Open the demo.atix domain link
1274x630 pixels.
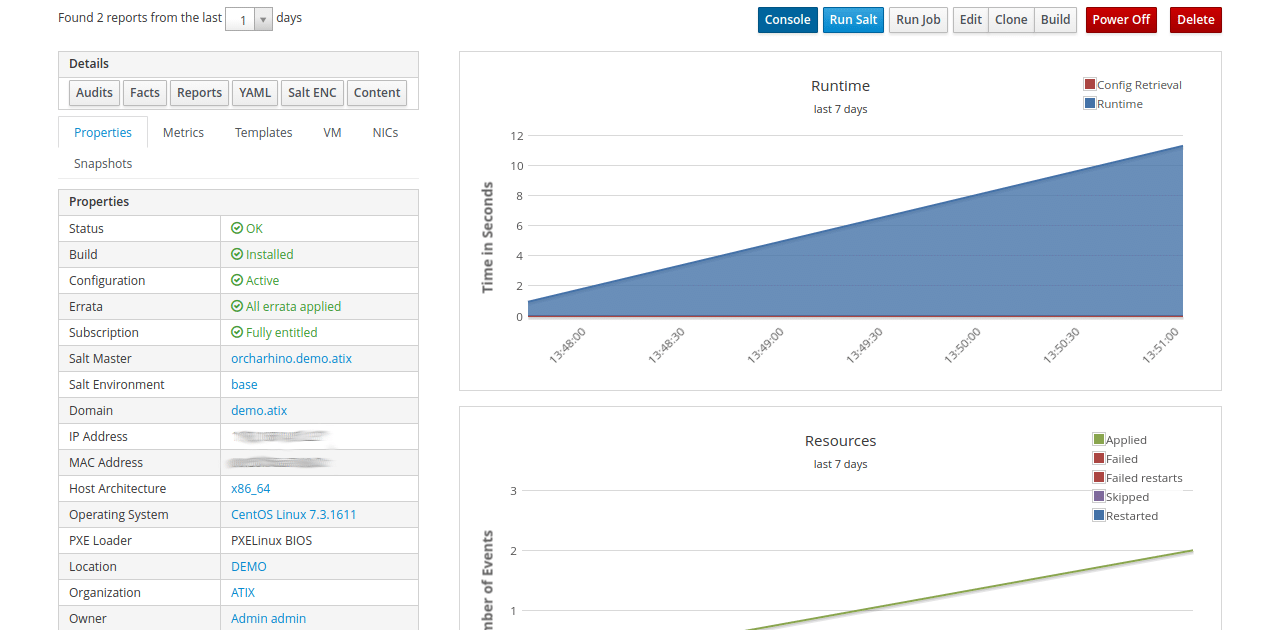[x=259, y=410]
